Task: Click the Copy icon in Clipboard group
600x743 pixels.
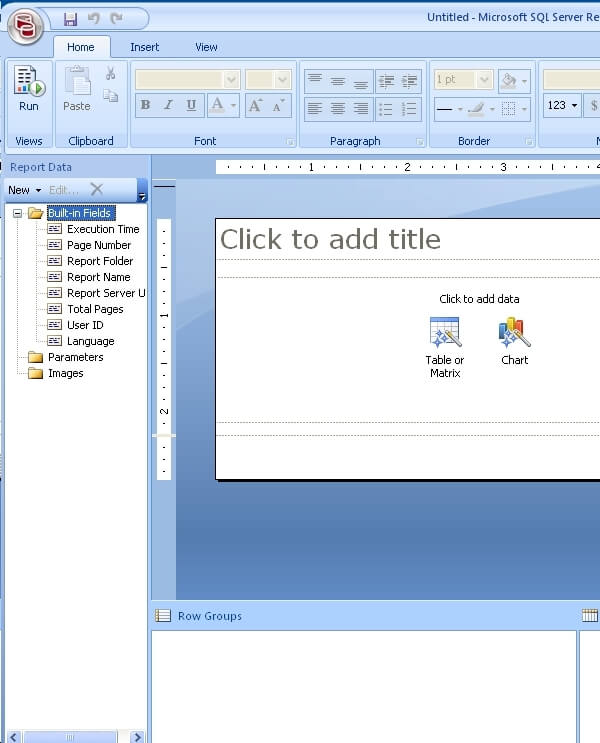Action: point(110,96)
